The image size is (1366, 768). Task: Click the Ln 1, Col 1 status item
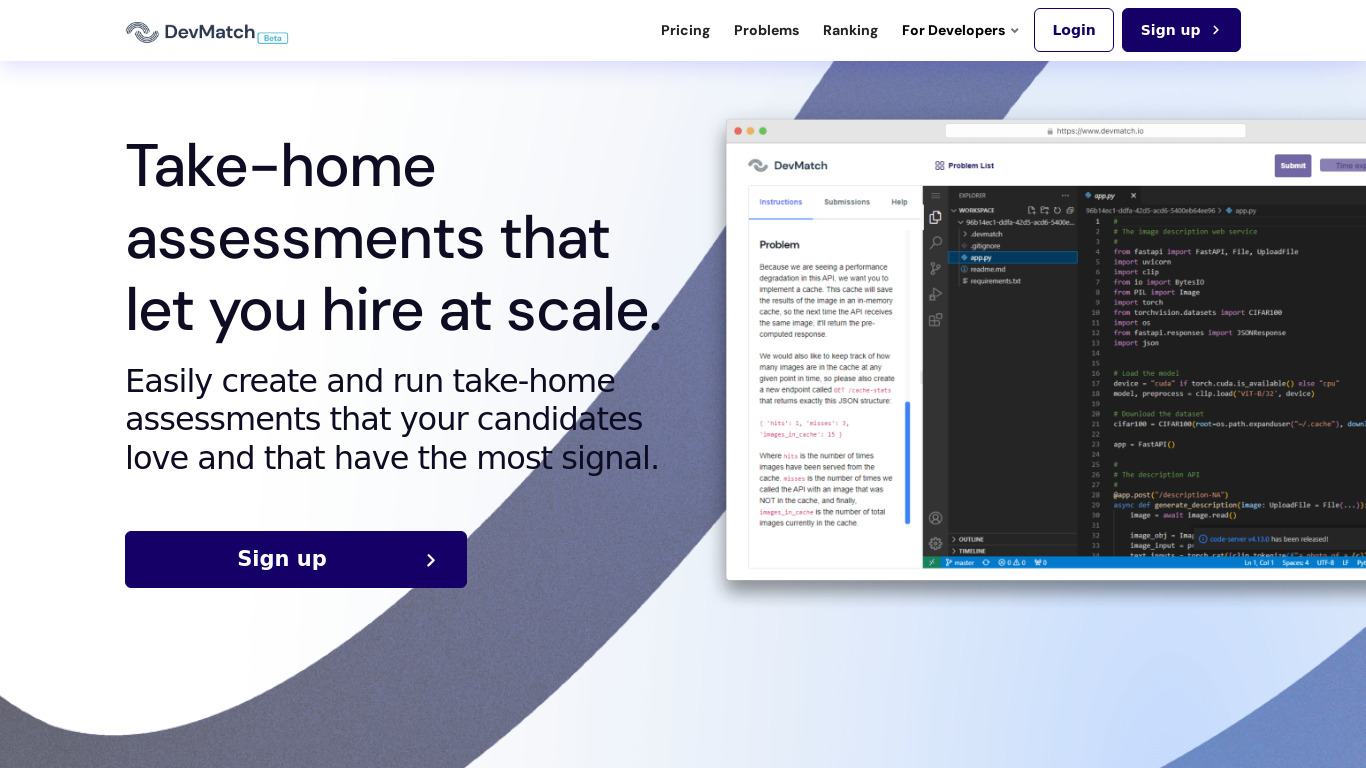click(1258, 562)
